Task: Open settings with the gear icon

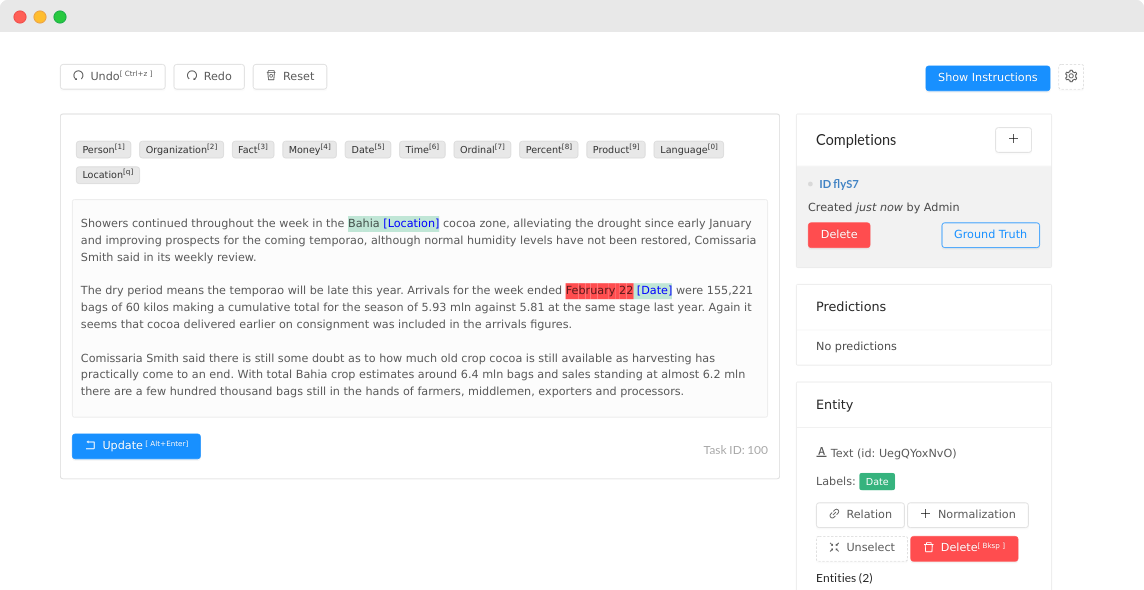Action: point(1071,77)
